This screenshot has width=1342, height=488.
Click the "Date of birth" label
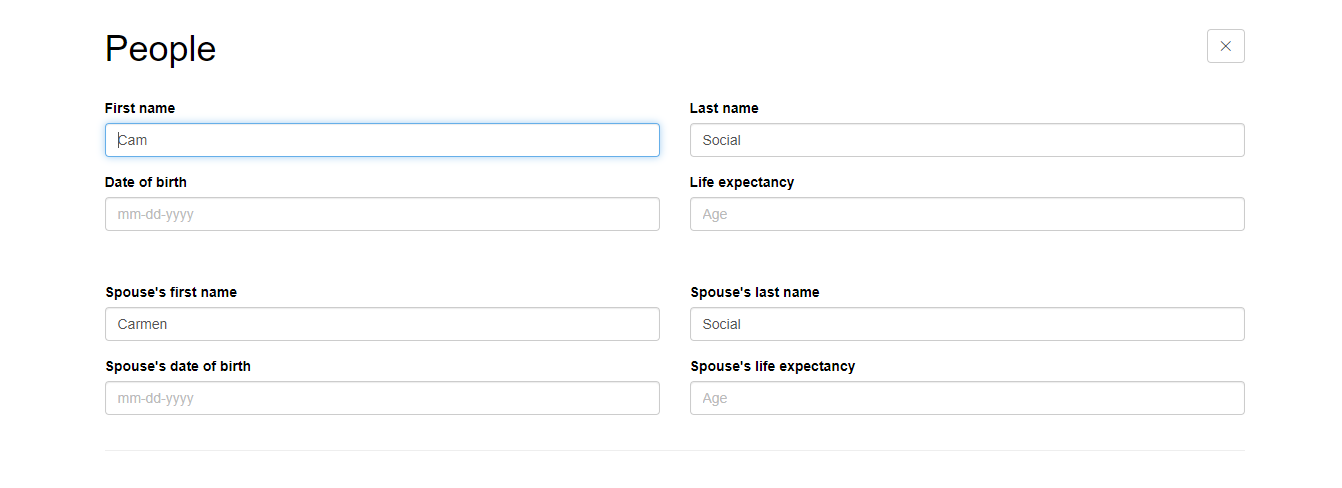click(x=146, y=182)
